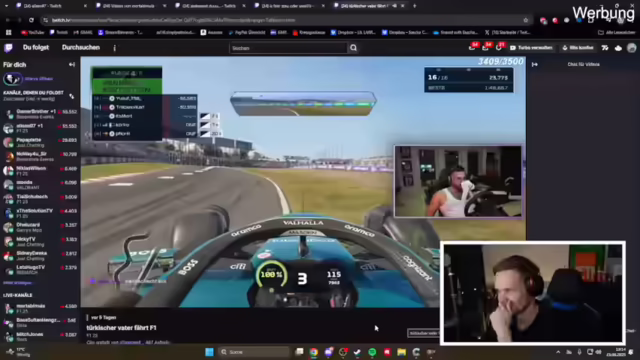Open the Task View icon in the taskbar

tap(299, 352)
